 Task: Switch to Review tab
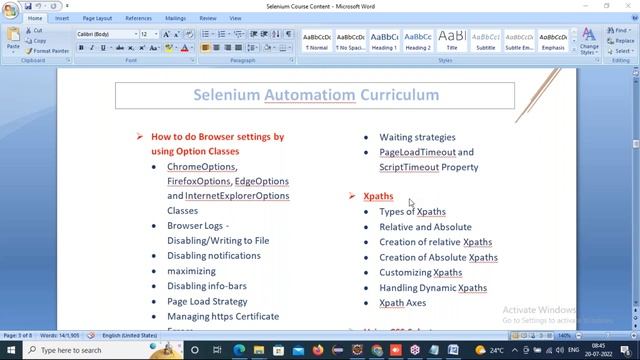(x=208, y=18)
